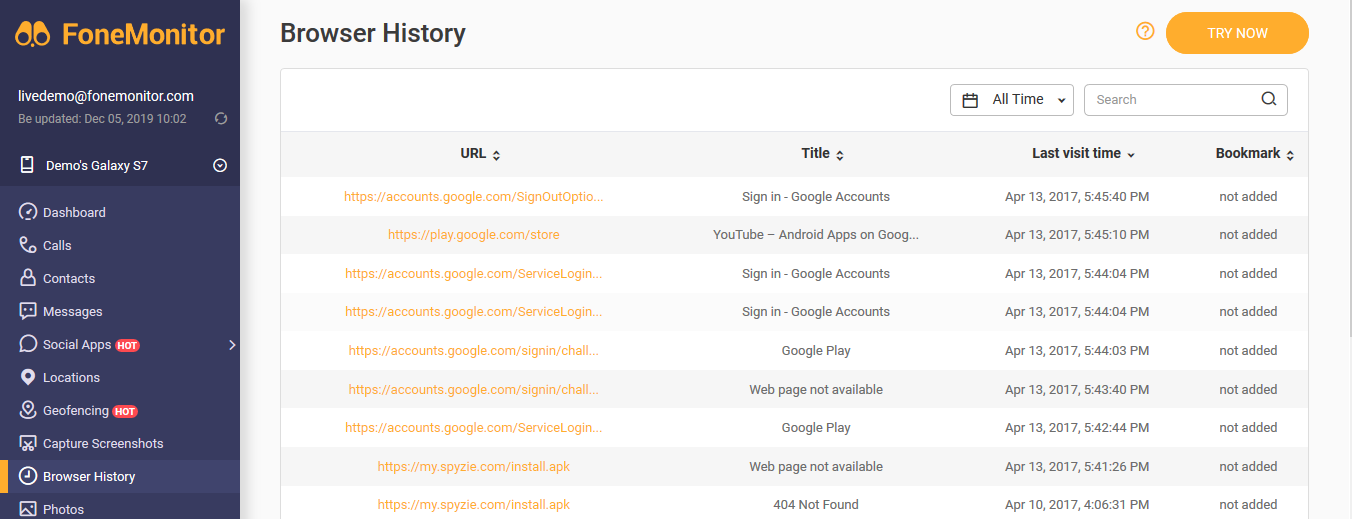The height and width of the screenshot is (519, 1352).
Task: Click the '404 Not Found' title cell
Action: [816, 504]
